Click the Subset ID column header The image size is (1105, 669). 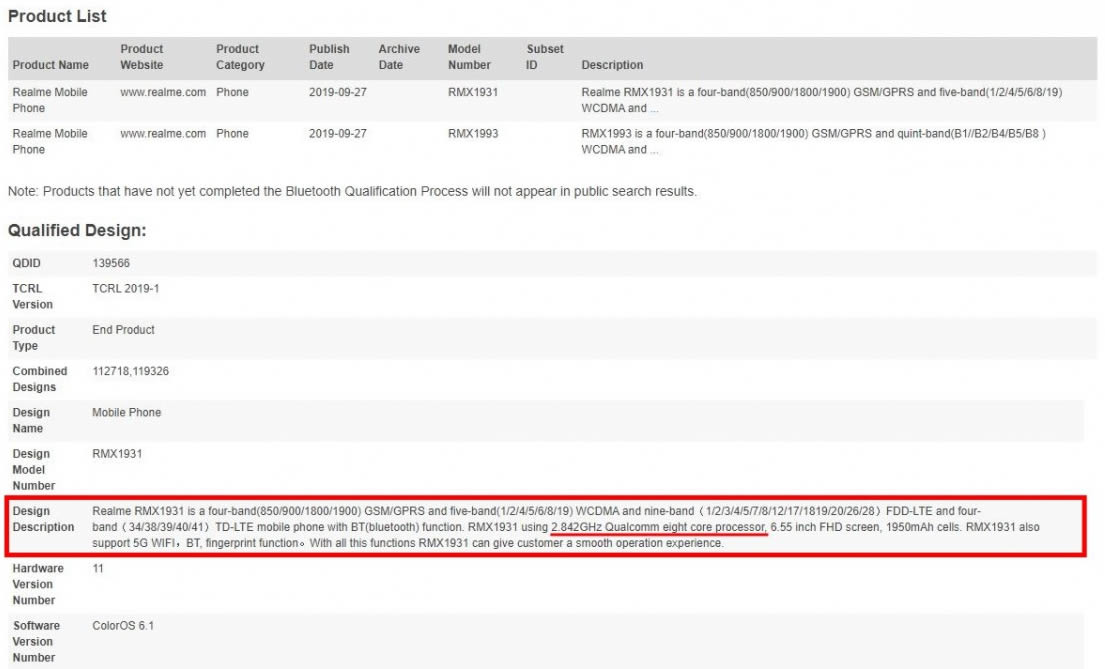pyautogui.click(x=545, y=57)
